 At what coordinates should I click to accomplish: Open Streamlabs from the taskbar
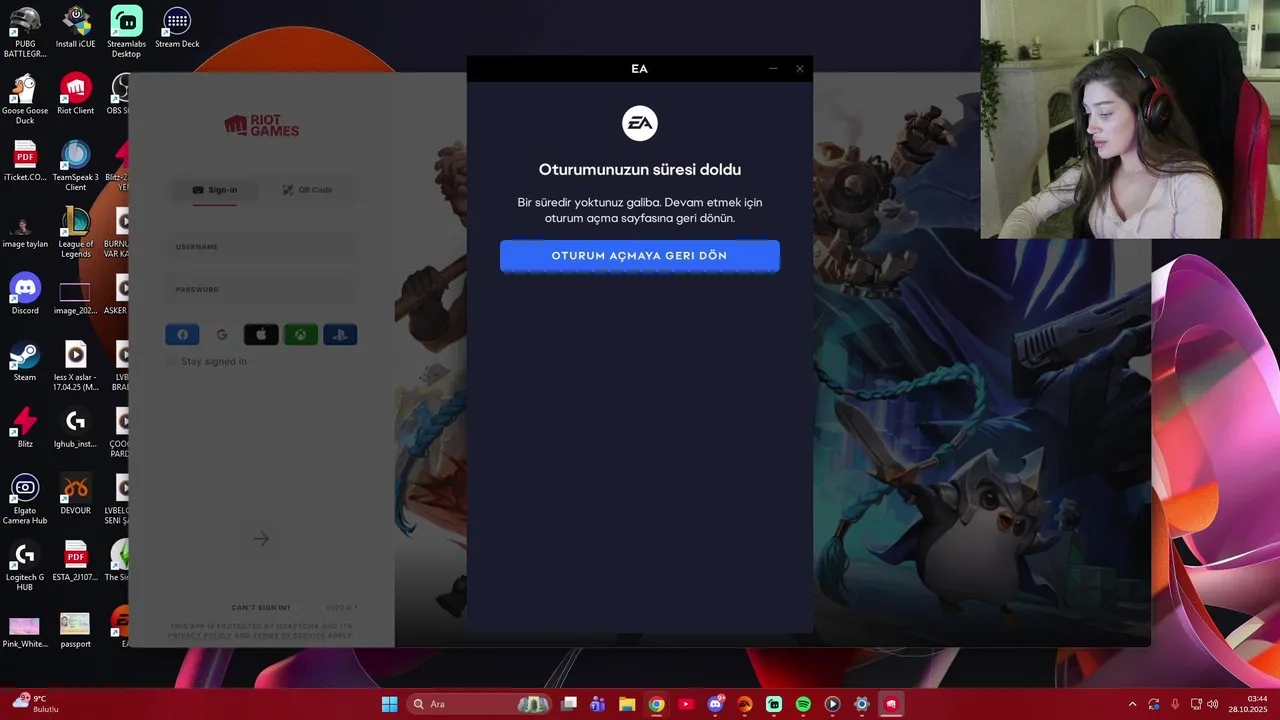(x=773, y=704)
